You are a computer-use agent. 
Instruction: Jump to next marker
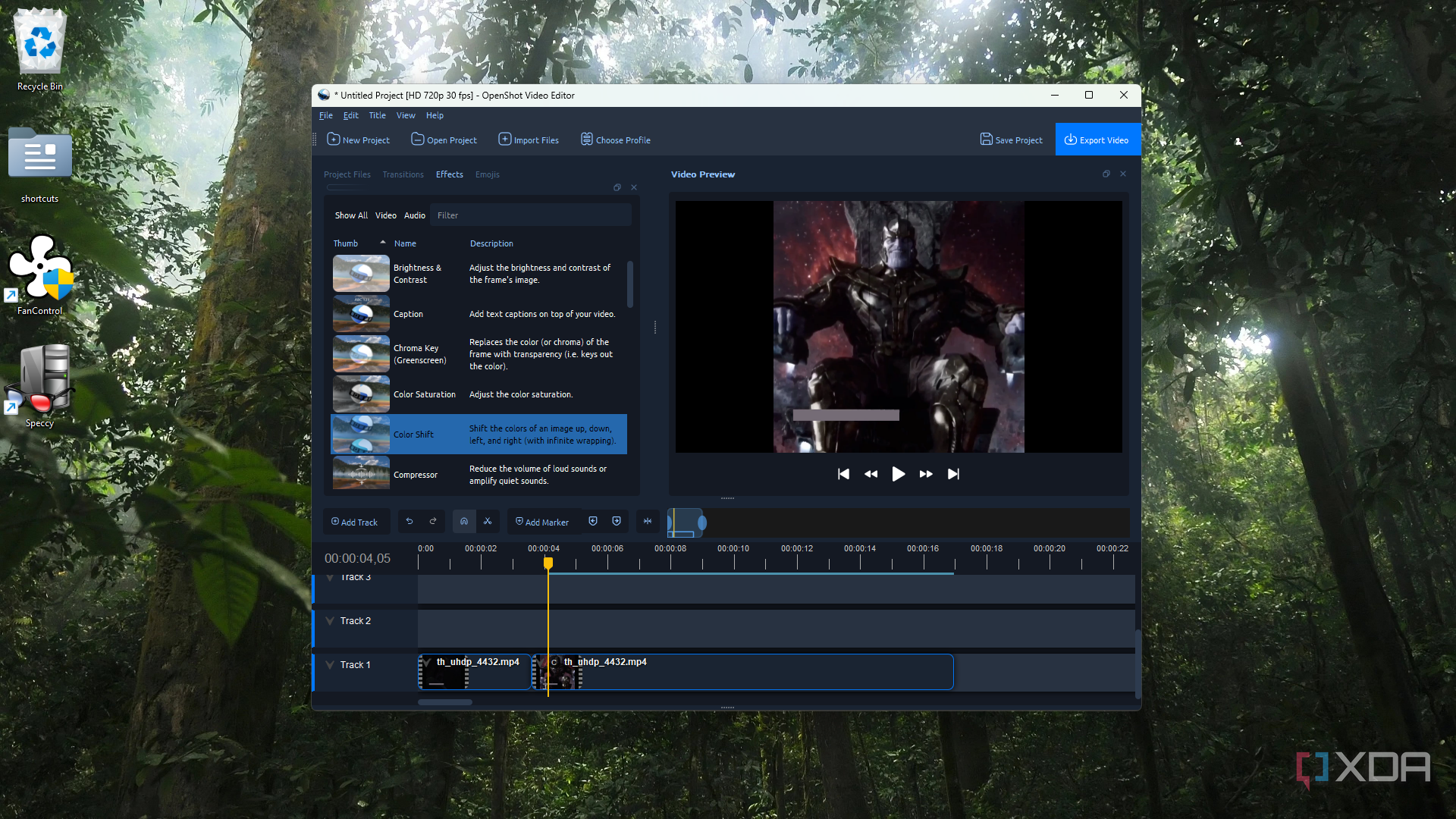(x=617, y=522)
